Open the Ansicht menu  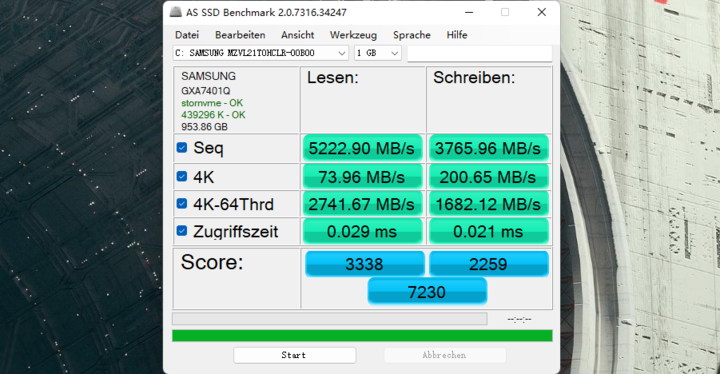tap(298, 35)
